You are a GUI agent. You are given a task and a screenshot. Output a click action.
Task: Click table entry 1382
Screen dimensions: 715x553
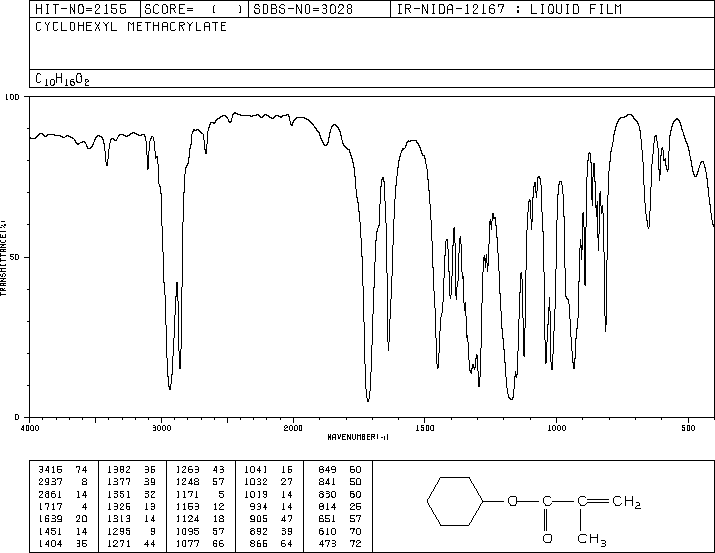[x=119, y=470]
